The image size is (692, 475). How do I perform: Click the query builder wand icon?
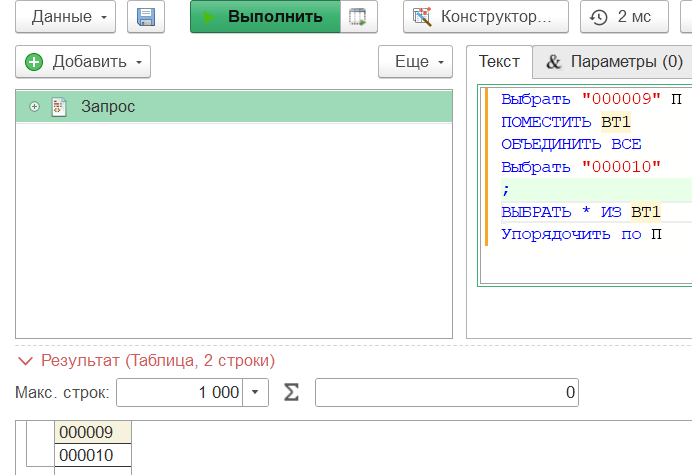click(x=421, y=17)
